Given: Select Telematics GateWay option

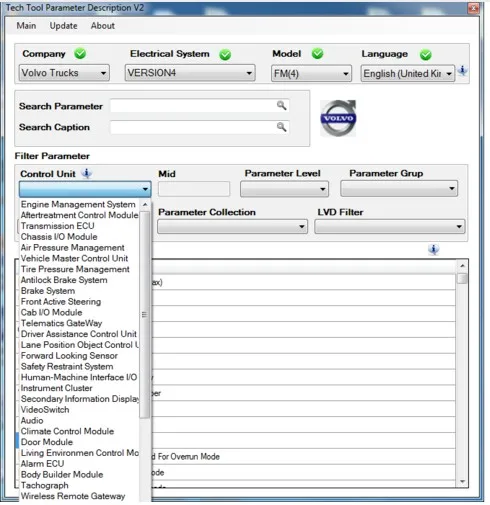Looking at the screenshot, I should click(79, 323).
